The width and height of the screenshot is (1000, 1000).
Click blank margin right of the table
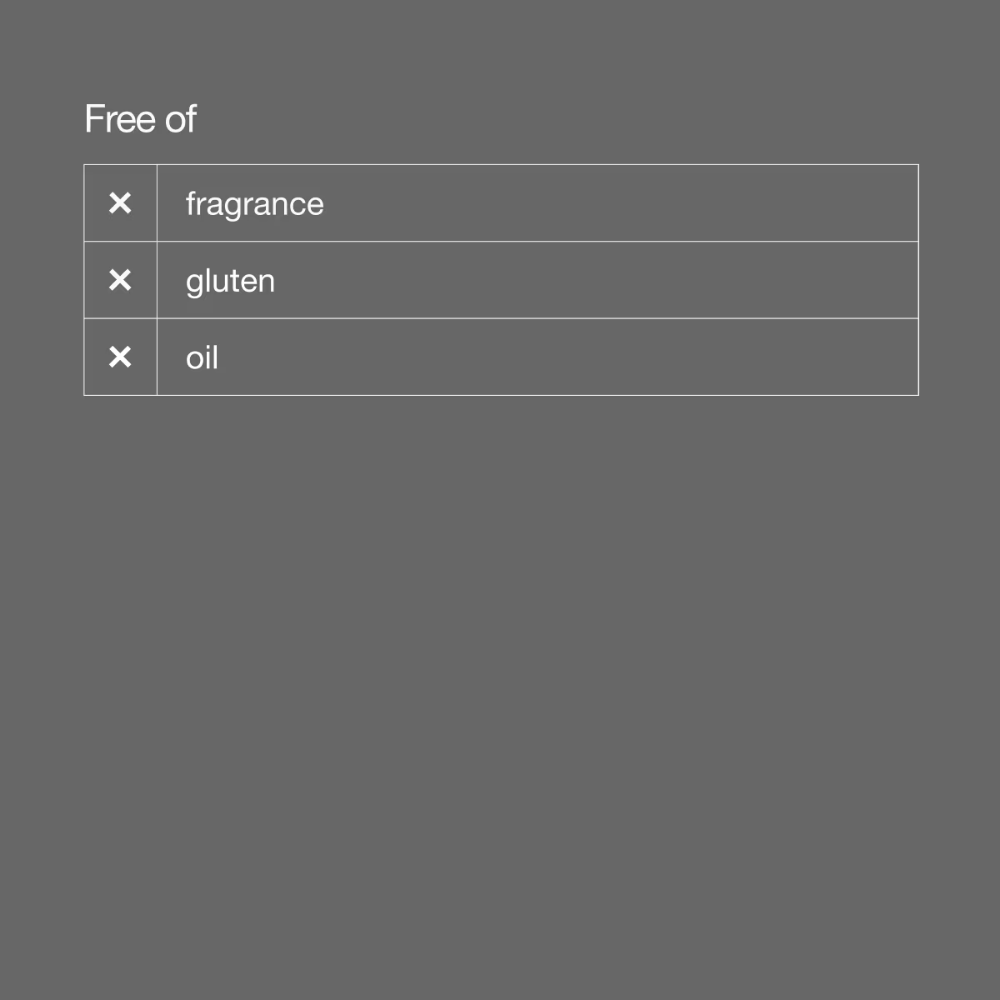(x=960, y=280)
